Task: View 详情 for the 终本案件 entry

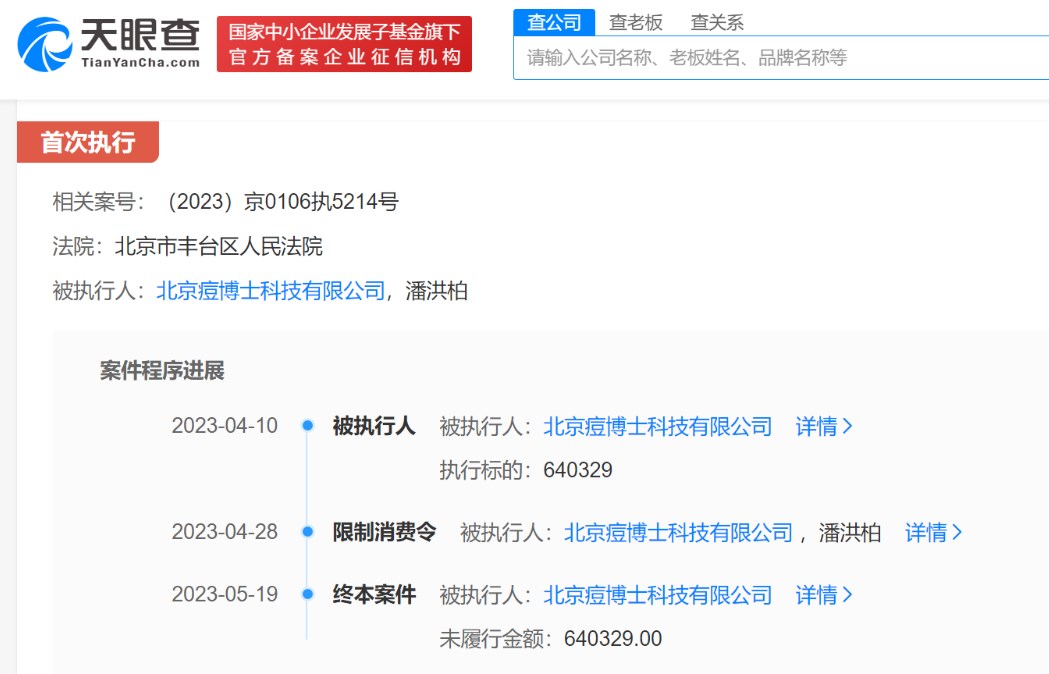Action: coord(824,595)
